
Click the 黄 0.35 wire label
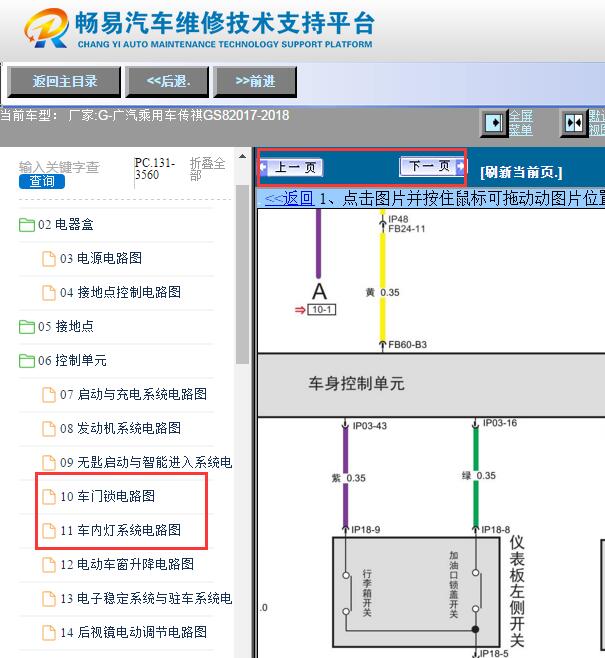382,292
